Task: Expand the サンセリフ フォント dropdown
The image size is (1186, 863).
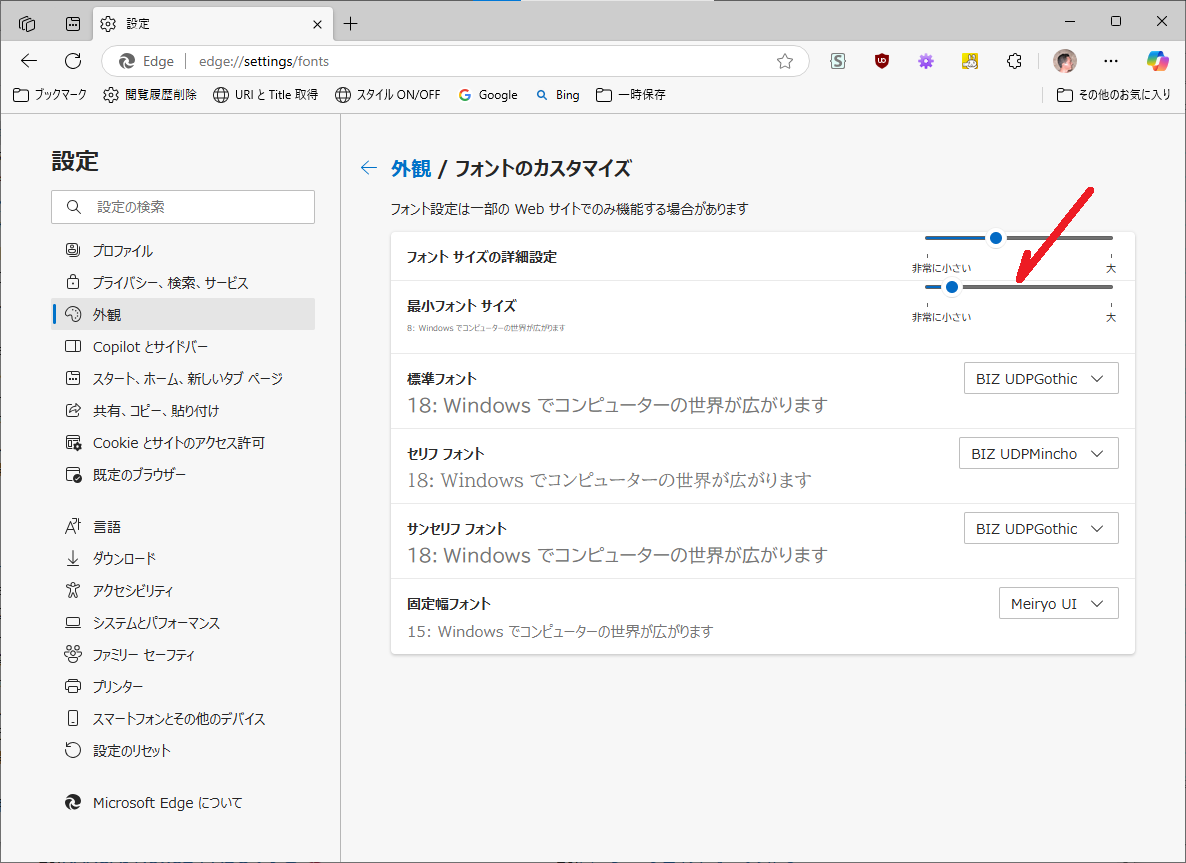Action: tap(1040, 529)
